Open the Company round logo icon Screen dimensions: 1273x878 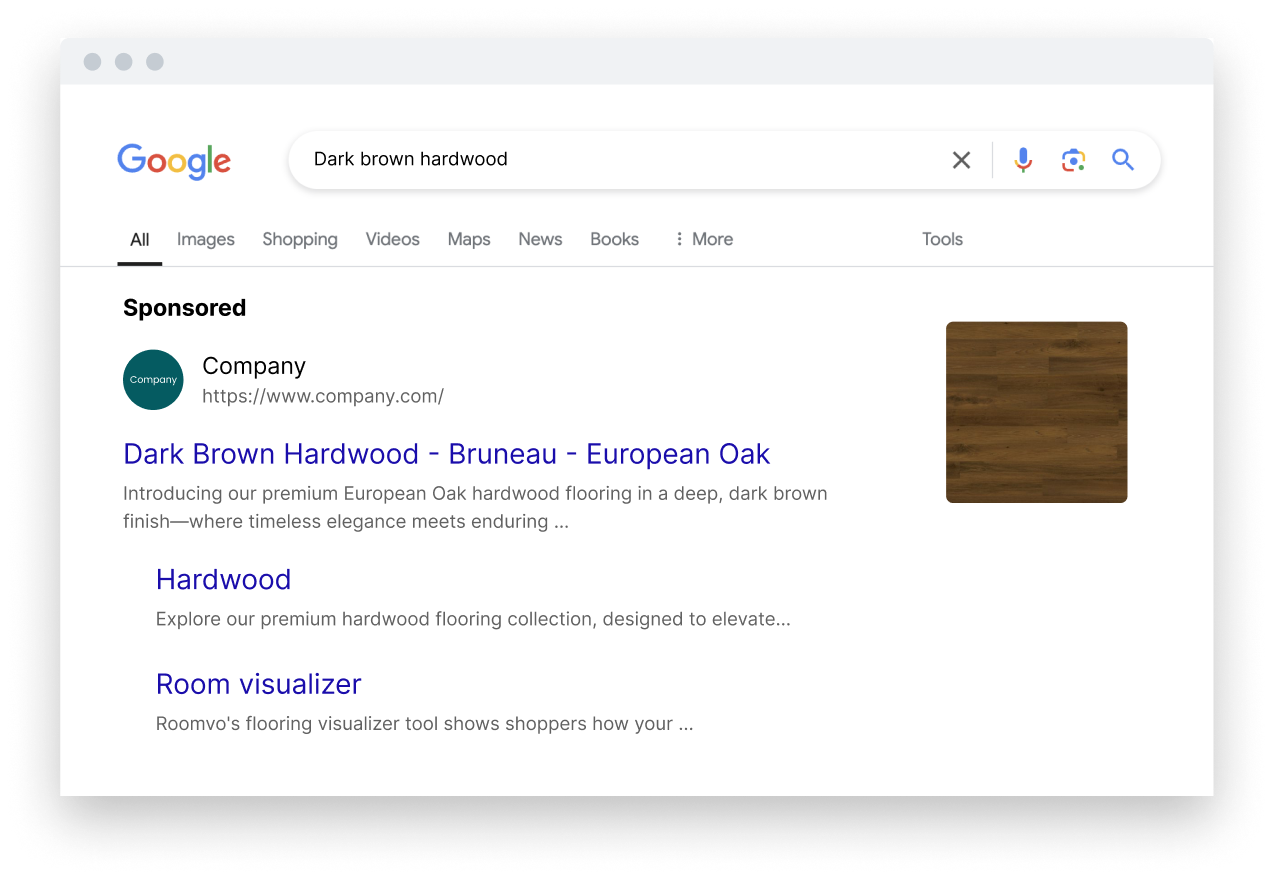tap(153, 380)
